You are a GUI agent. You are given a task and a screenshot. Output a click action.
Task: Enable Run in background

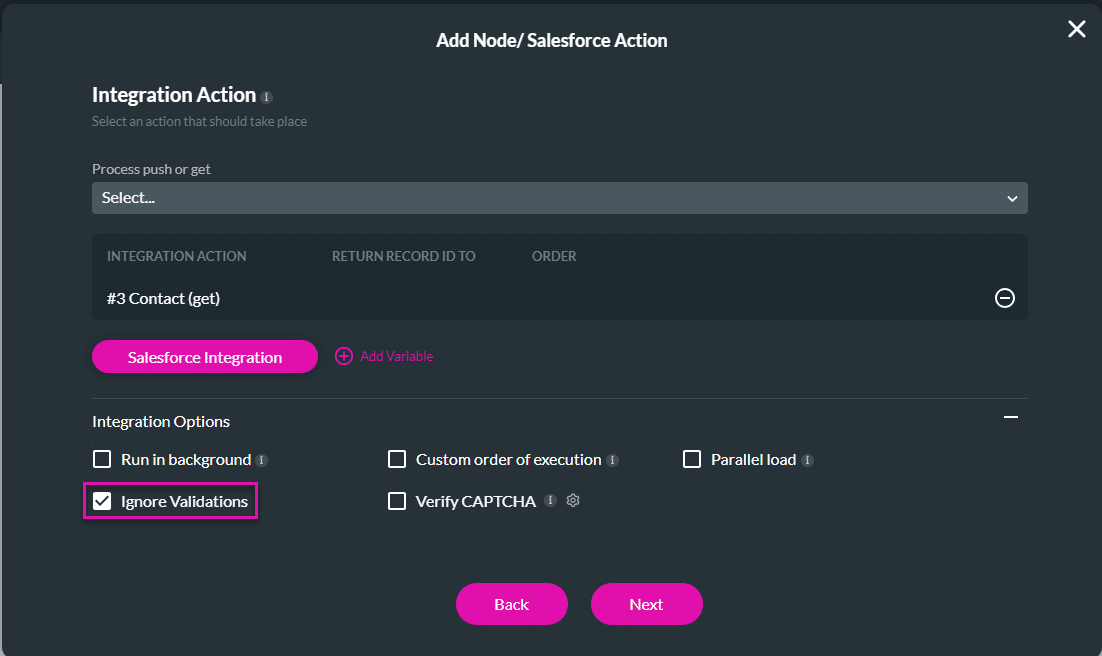(x=101, y=459)
